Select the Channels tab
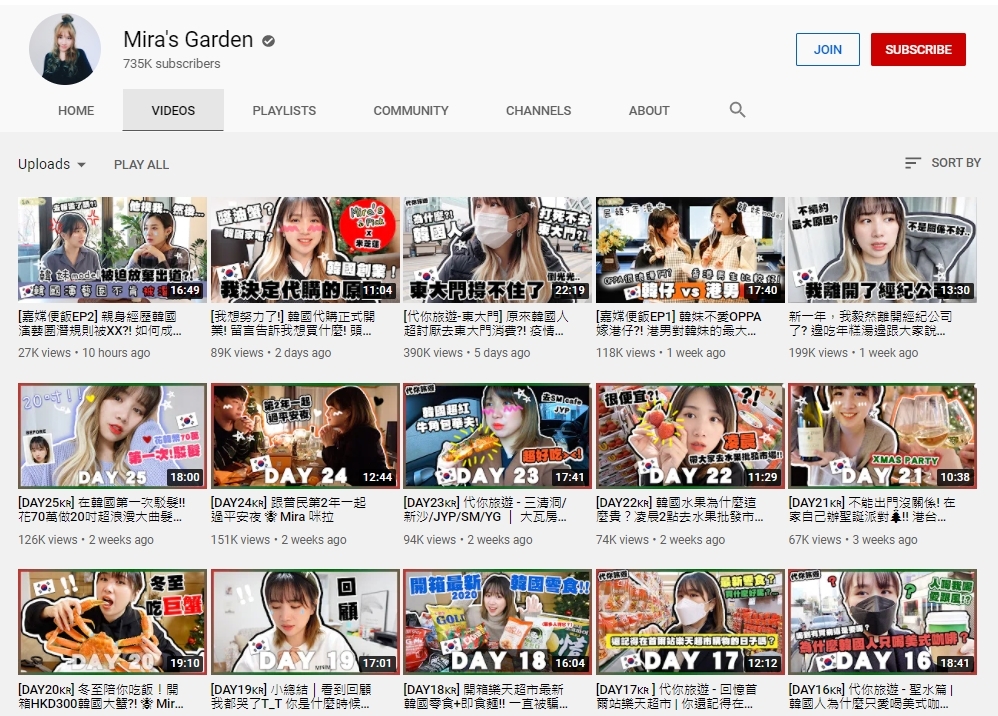The image size is (998, 716). pyautogui.click(x=538, y=111)
